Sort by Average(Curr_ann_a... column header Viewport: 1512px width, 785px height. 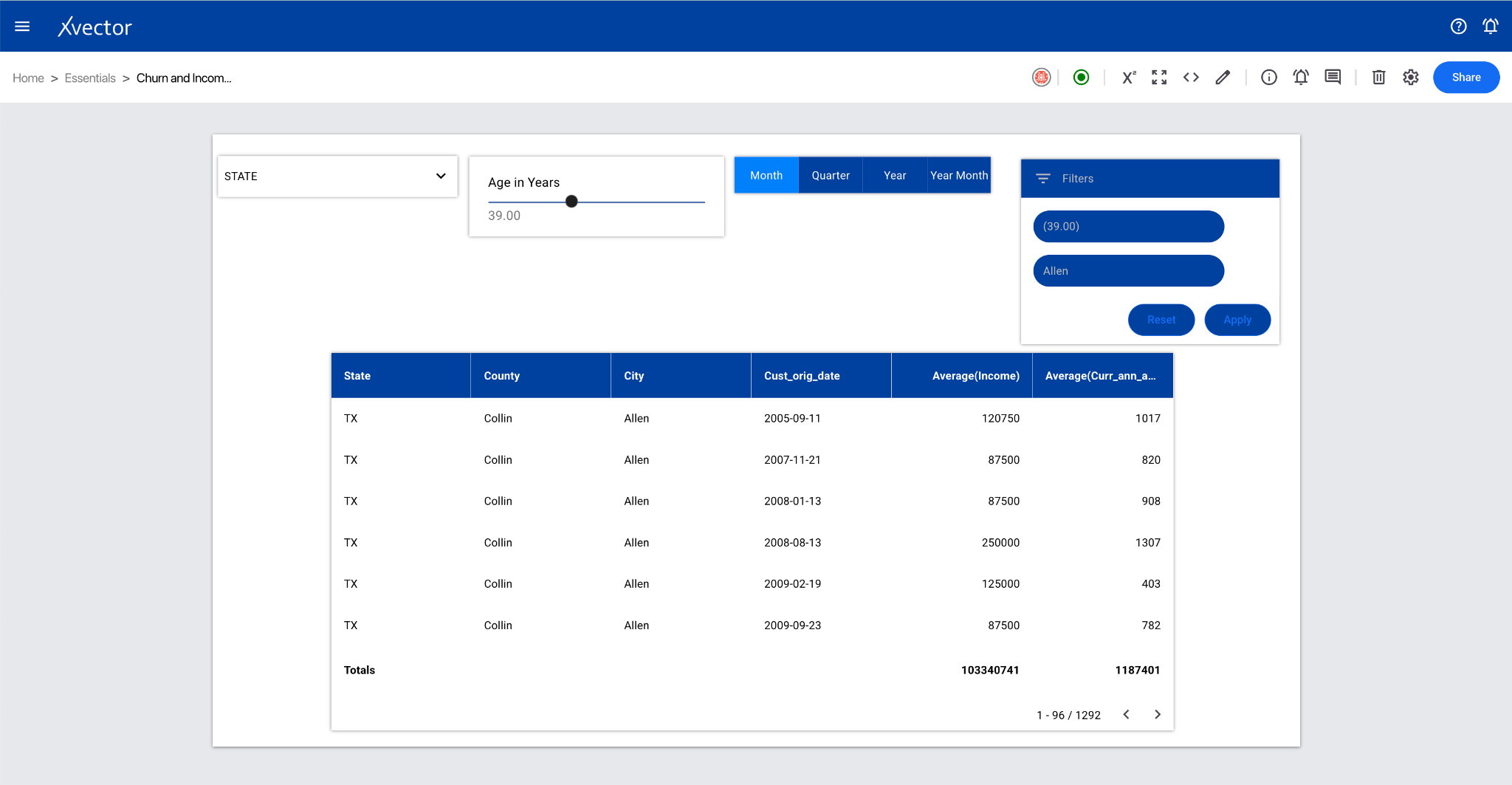[1102, 376]
